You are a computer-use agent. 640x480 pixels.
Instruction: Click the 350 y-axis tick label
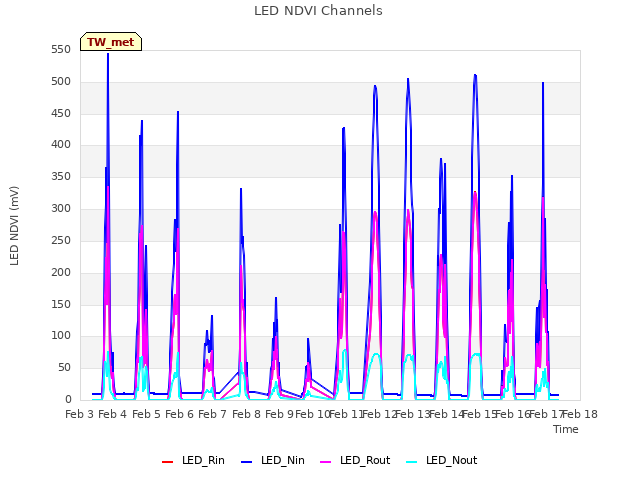pyautogui.click(x=61, y=177)
